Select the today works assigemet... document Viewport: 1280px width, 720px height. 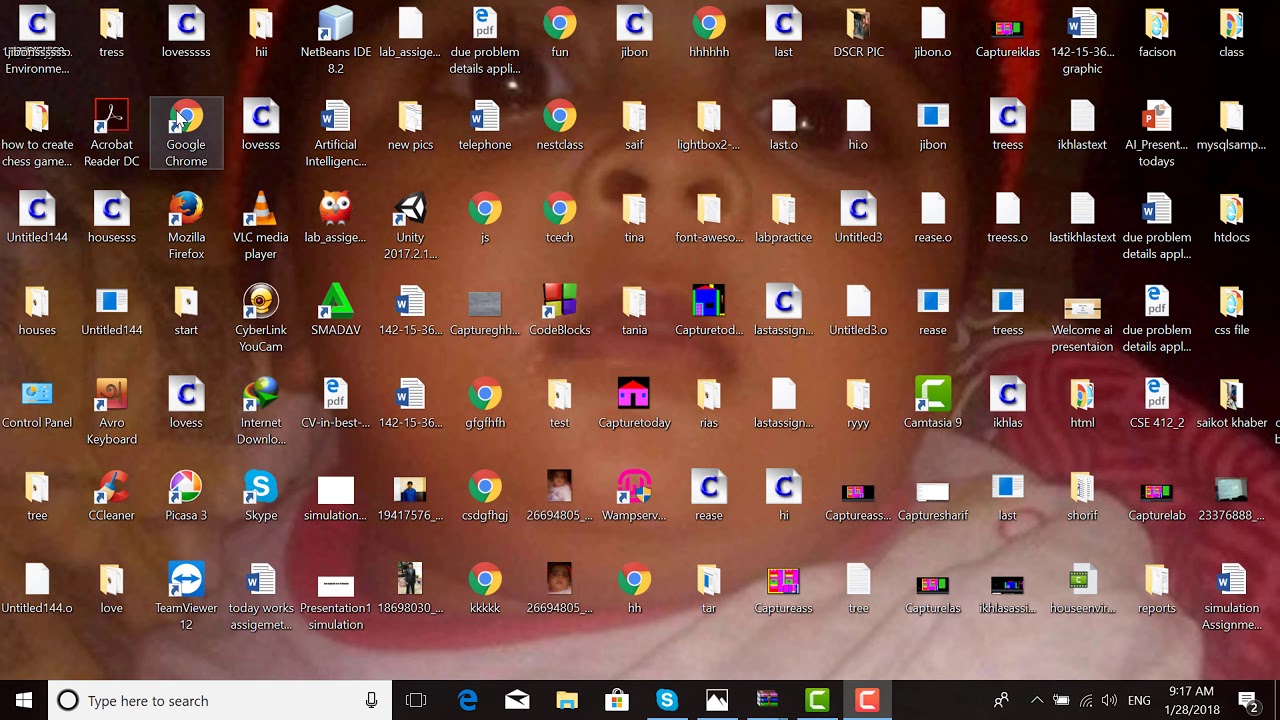[x=260, y=597]
